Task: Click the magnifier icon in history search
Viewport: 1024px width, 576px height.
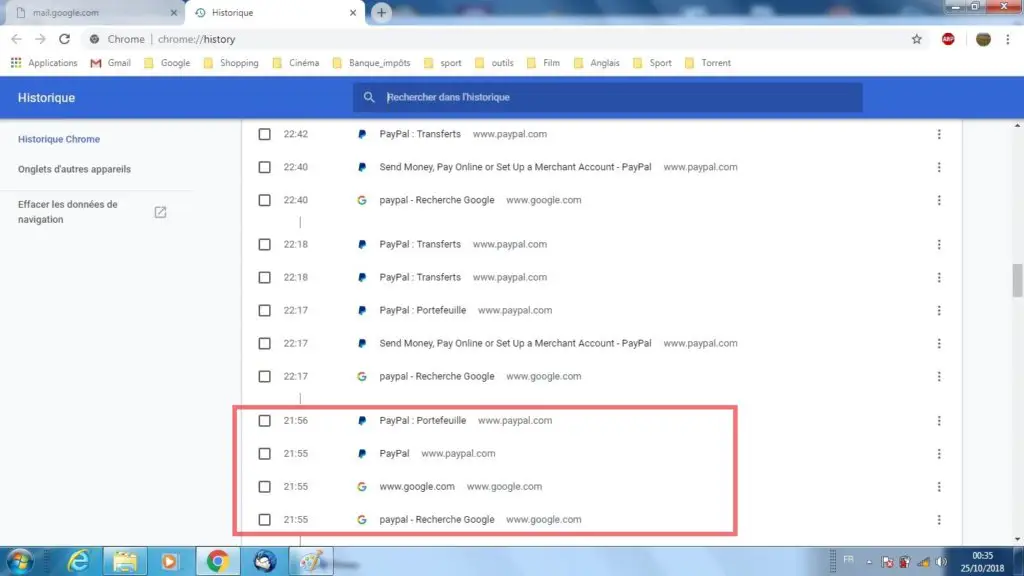Action: click(369, 97)
